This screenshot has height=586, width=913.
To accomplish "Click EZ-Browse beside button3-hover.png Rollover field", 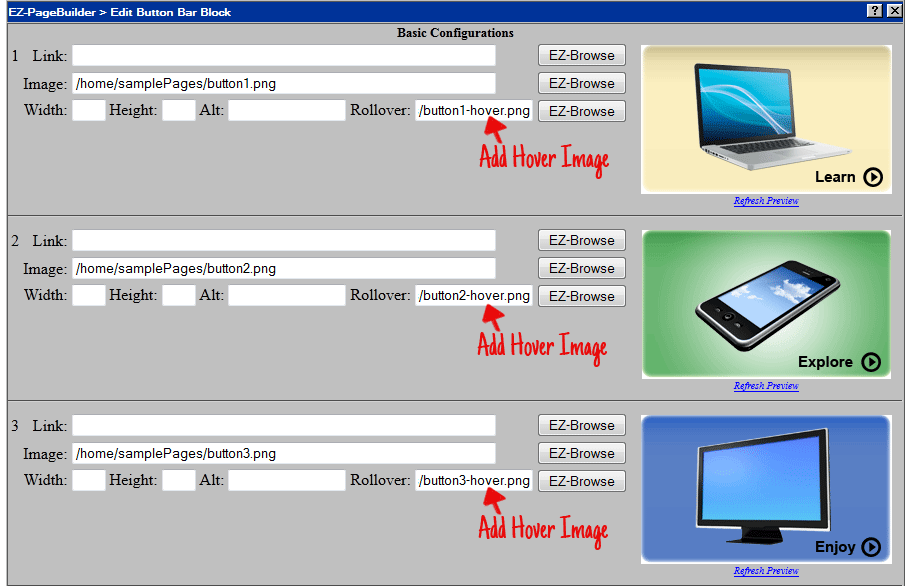I will (582, 482).
